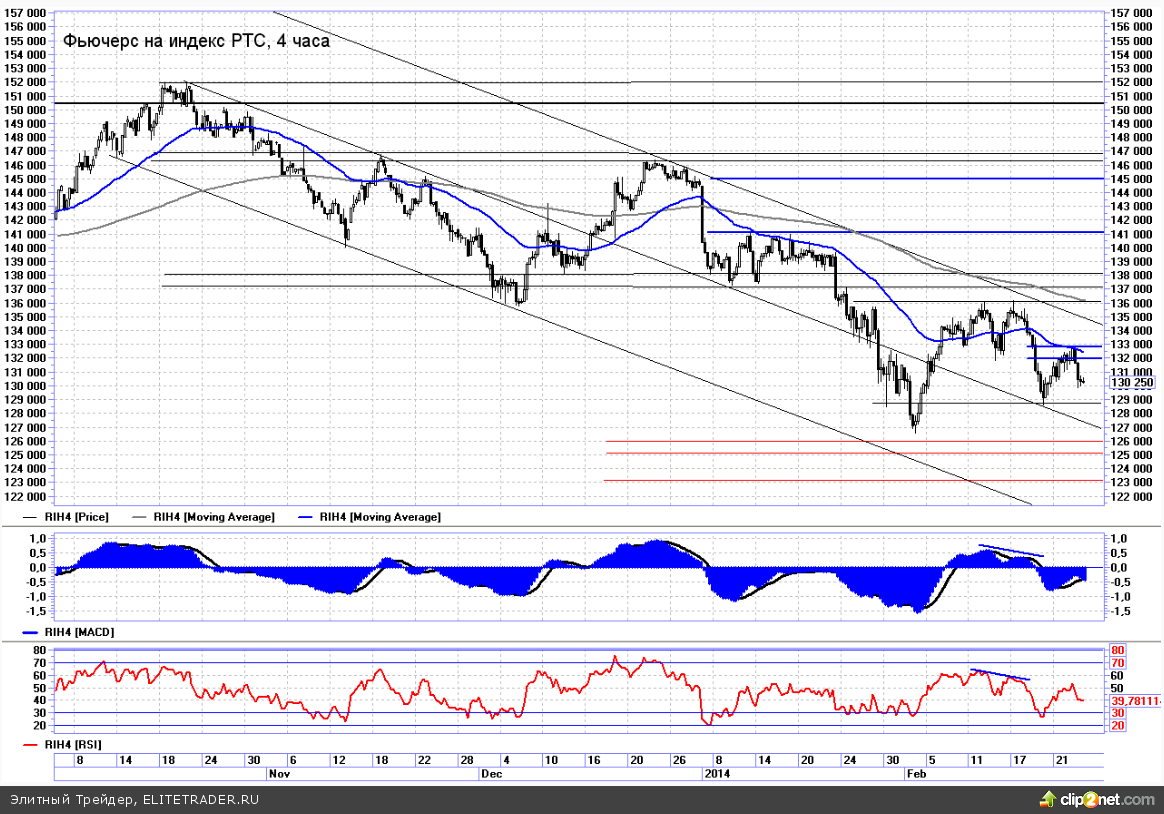Viewport: 1164px width, 814px height.
Task: Click the Dec month marker on time axis
Action: point(491,774)
